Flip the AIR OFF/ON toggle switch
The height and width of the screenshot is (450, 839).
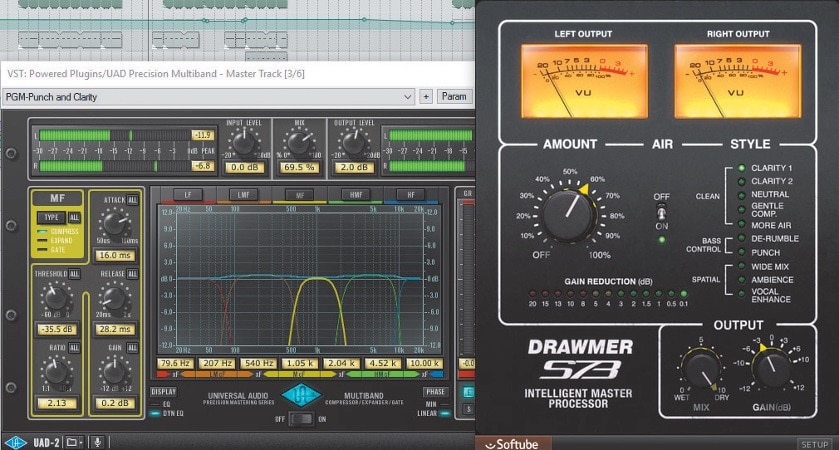tap(661, 212)
